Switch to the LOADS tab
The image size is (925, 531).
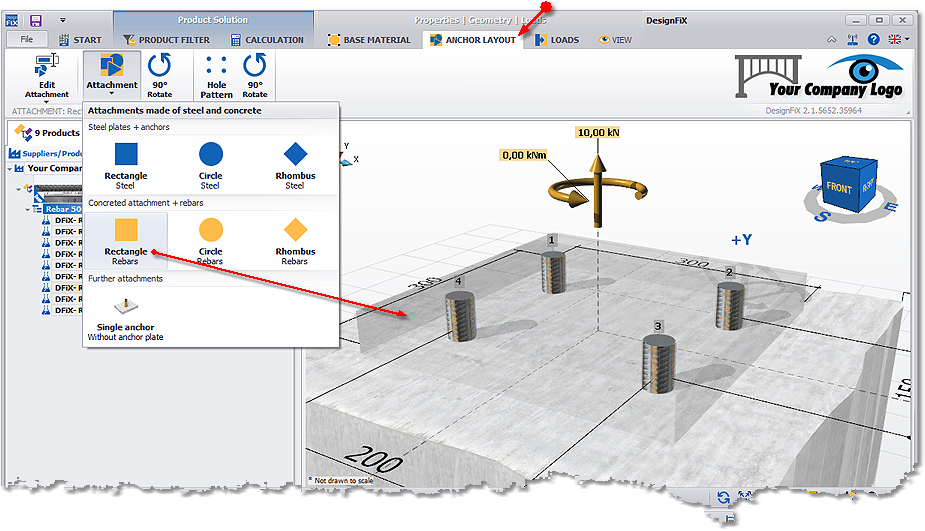pos(557,40)
